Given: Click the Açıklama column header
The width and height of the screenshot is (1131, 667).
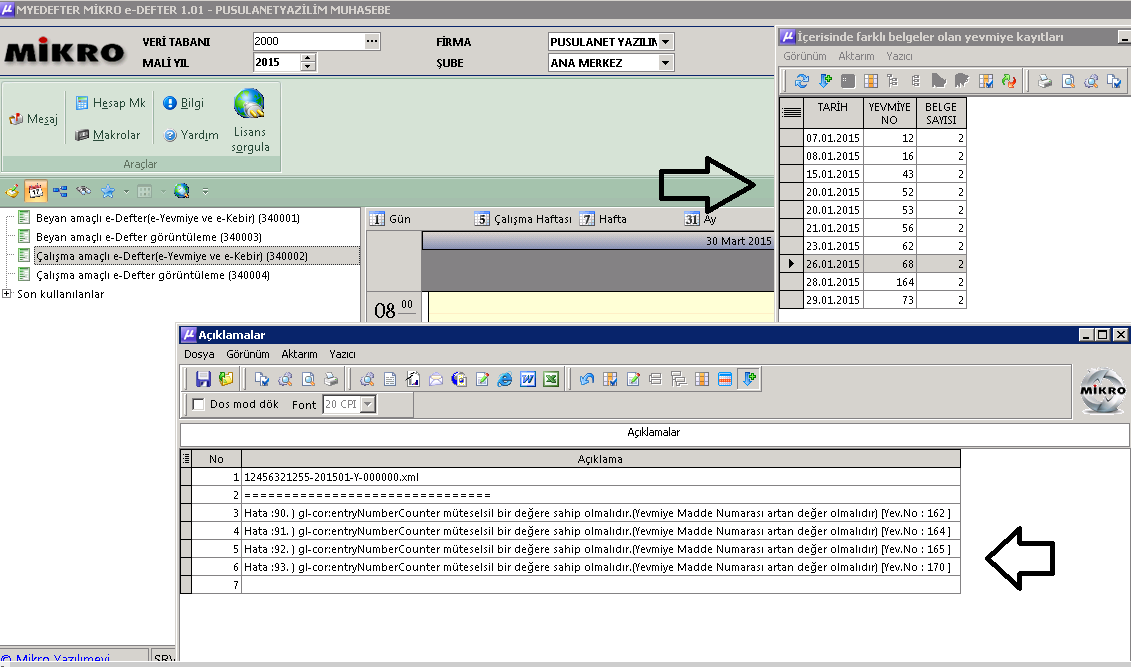Looking at the screenshot, I should pyautogui.click(x=601, y=459).
